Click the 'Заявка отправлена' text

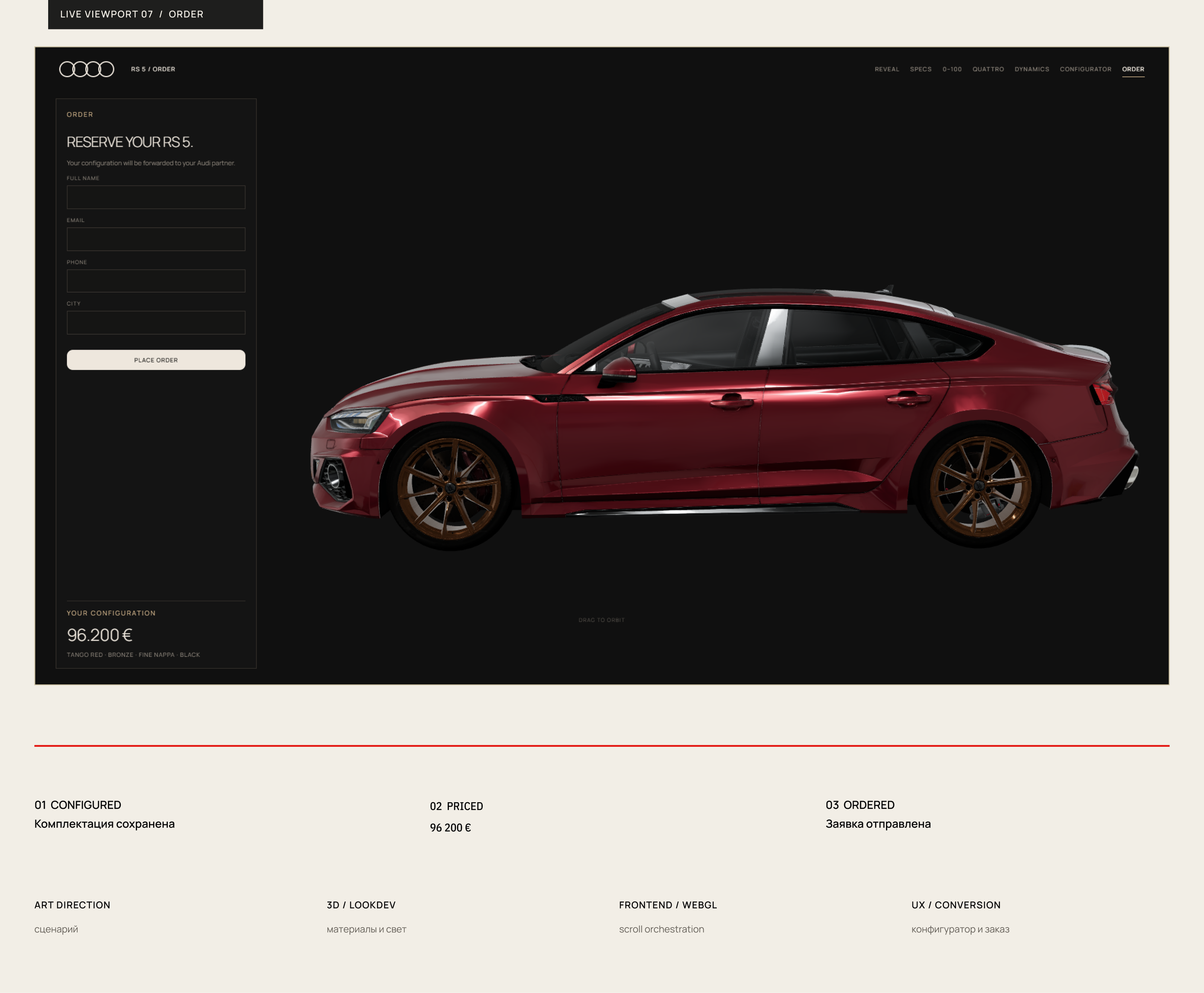click(x=878, y=824)
